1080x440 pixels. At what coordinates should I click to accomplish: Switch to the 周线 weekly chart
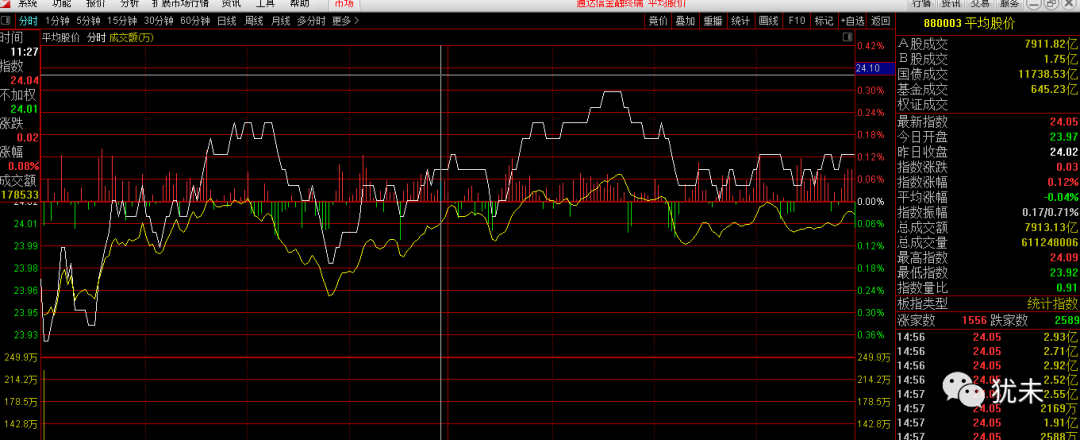(x=253, y=21)
